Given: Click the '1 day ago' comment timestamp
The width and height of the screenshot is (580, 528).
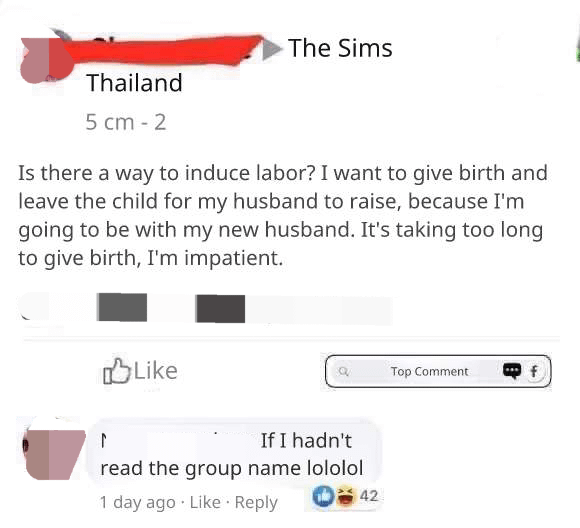Looking at the screenshot, I should (x=138, y=503).
